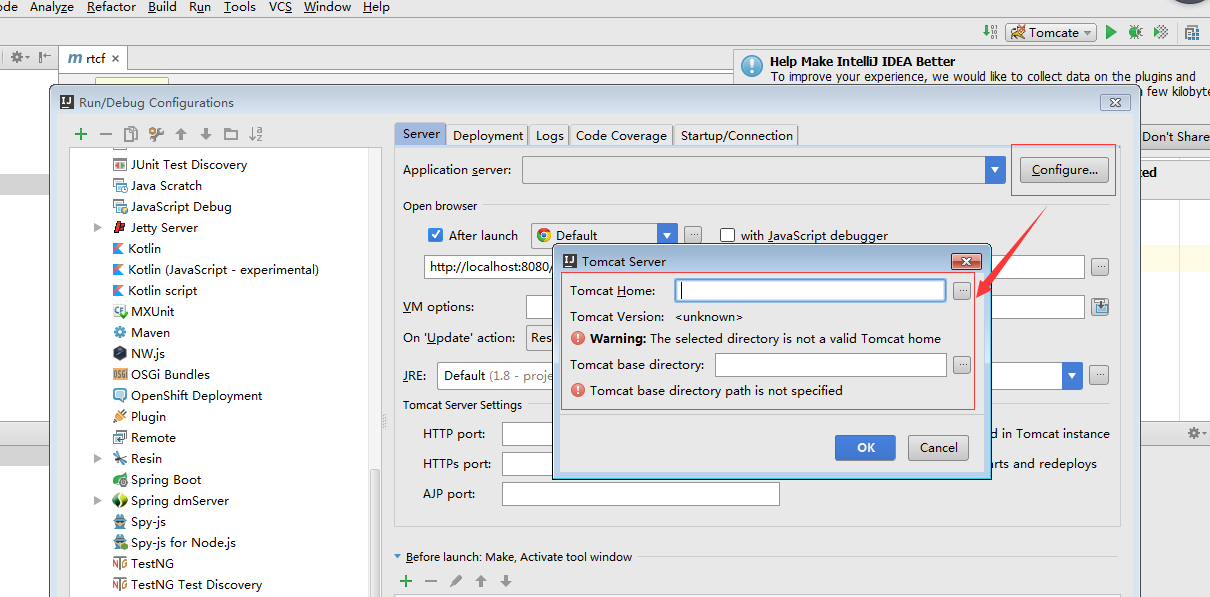1210x597 pixels.
Task: Move configuration up arrow in toolbar
Action: (x=181, y=134)
